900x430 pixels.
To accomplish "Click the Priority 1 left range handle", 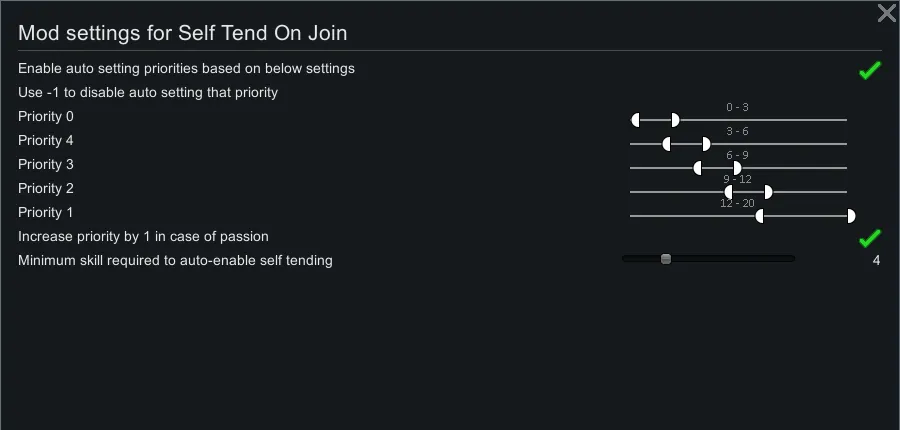I will coord(761,216).
